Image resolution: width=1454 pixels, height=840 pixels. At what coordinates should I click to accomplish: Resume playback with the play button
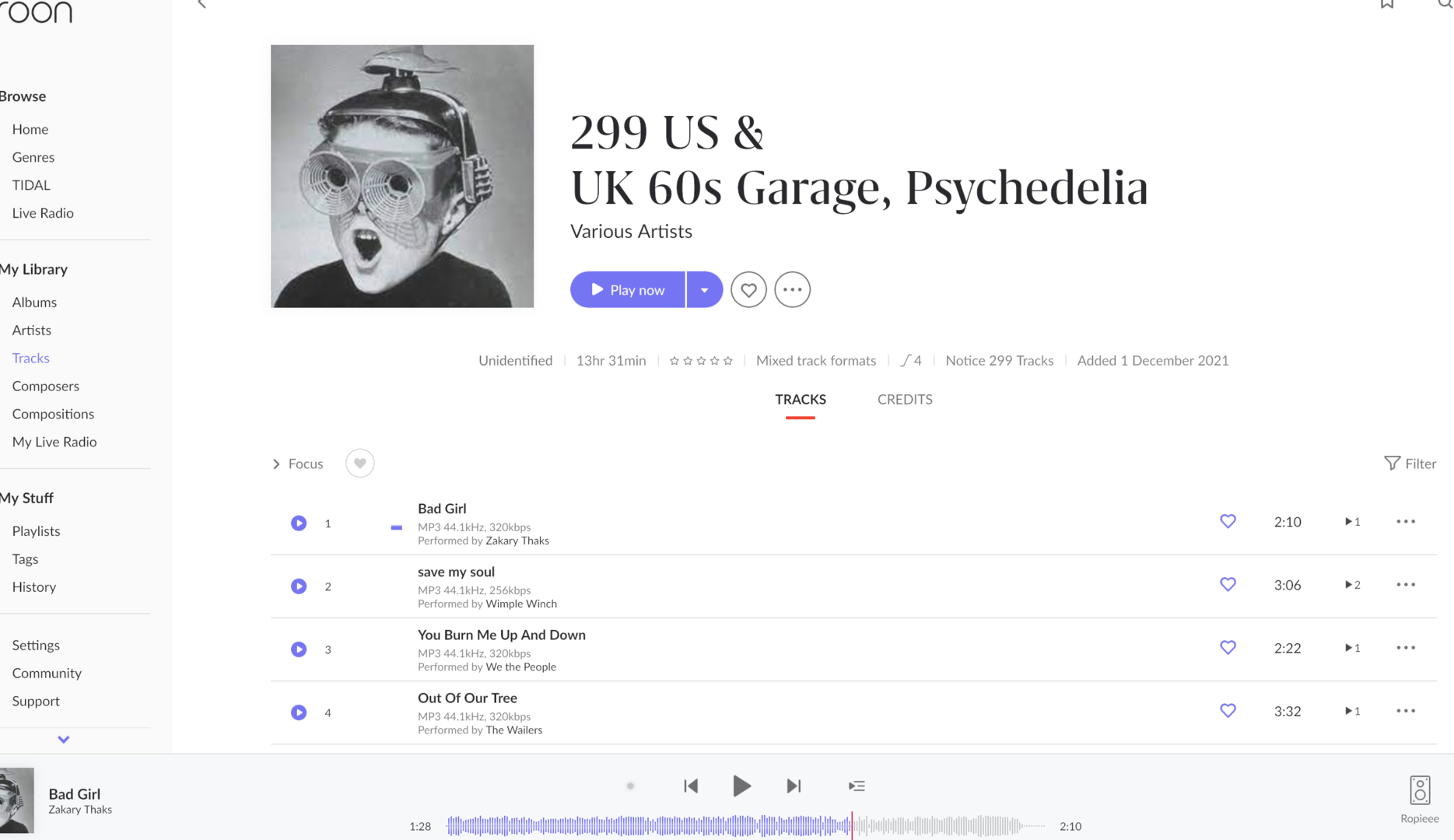[x=741, y=786]
